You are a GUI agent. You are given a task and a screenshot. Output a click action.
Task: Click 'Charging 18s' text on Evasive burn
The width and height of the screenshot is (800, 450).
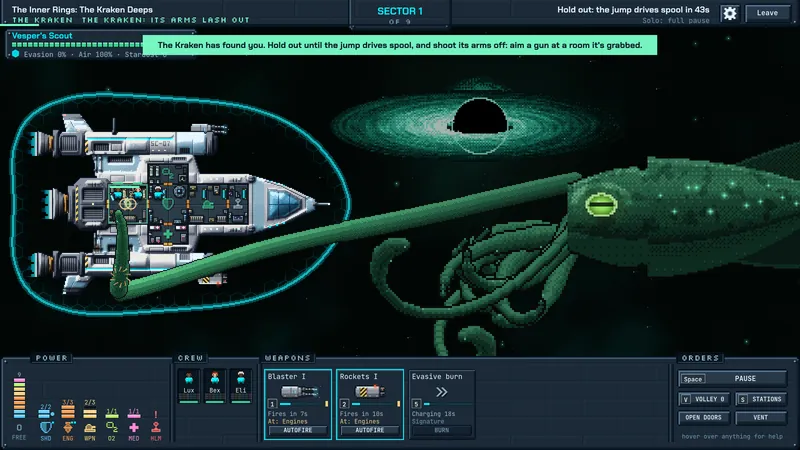433,414
